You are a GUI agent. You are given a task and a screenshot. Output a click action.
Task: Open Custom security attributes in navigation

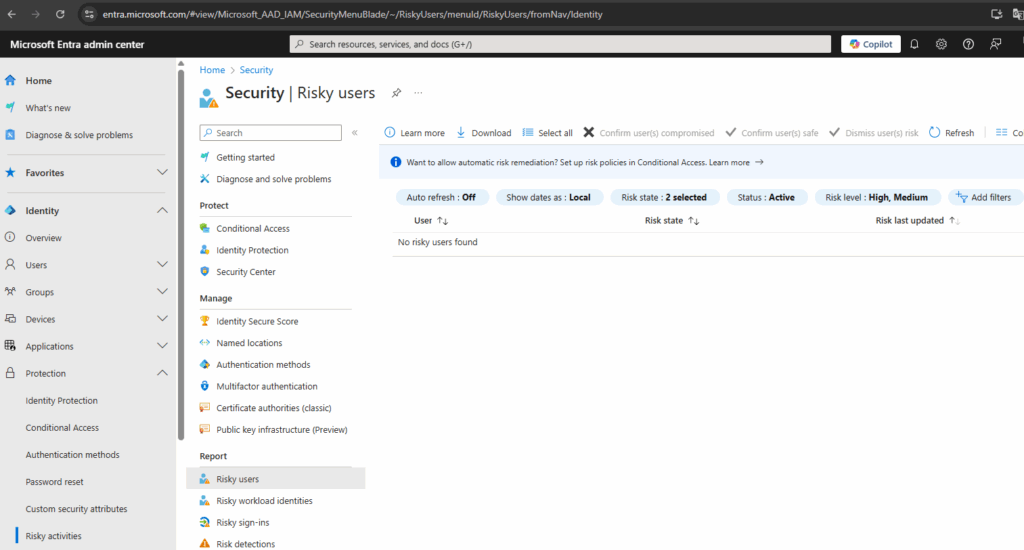(76, 508)
